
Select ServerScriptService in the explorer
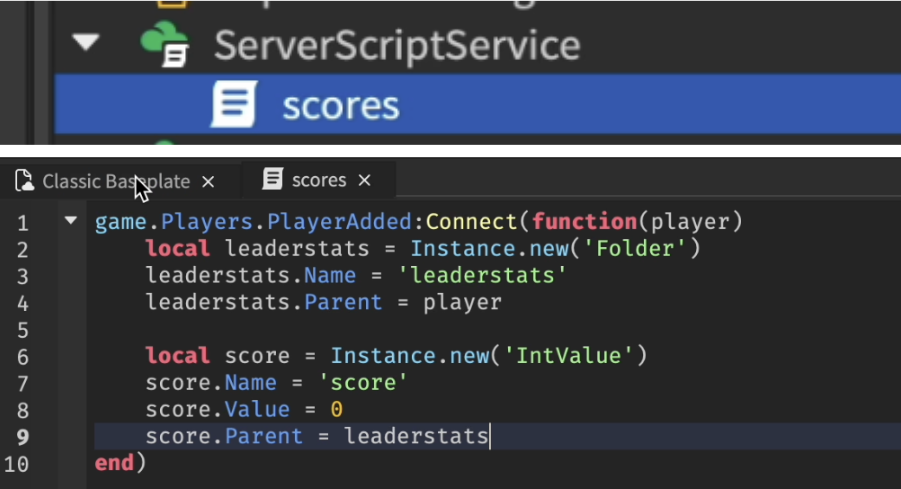(x=397, y=46)
